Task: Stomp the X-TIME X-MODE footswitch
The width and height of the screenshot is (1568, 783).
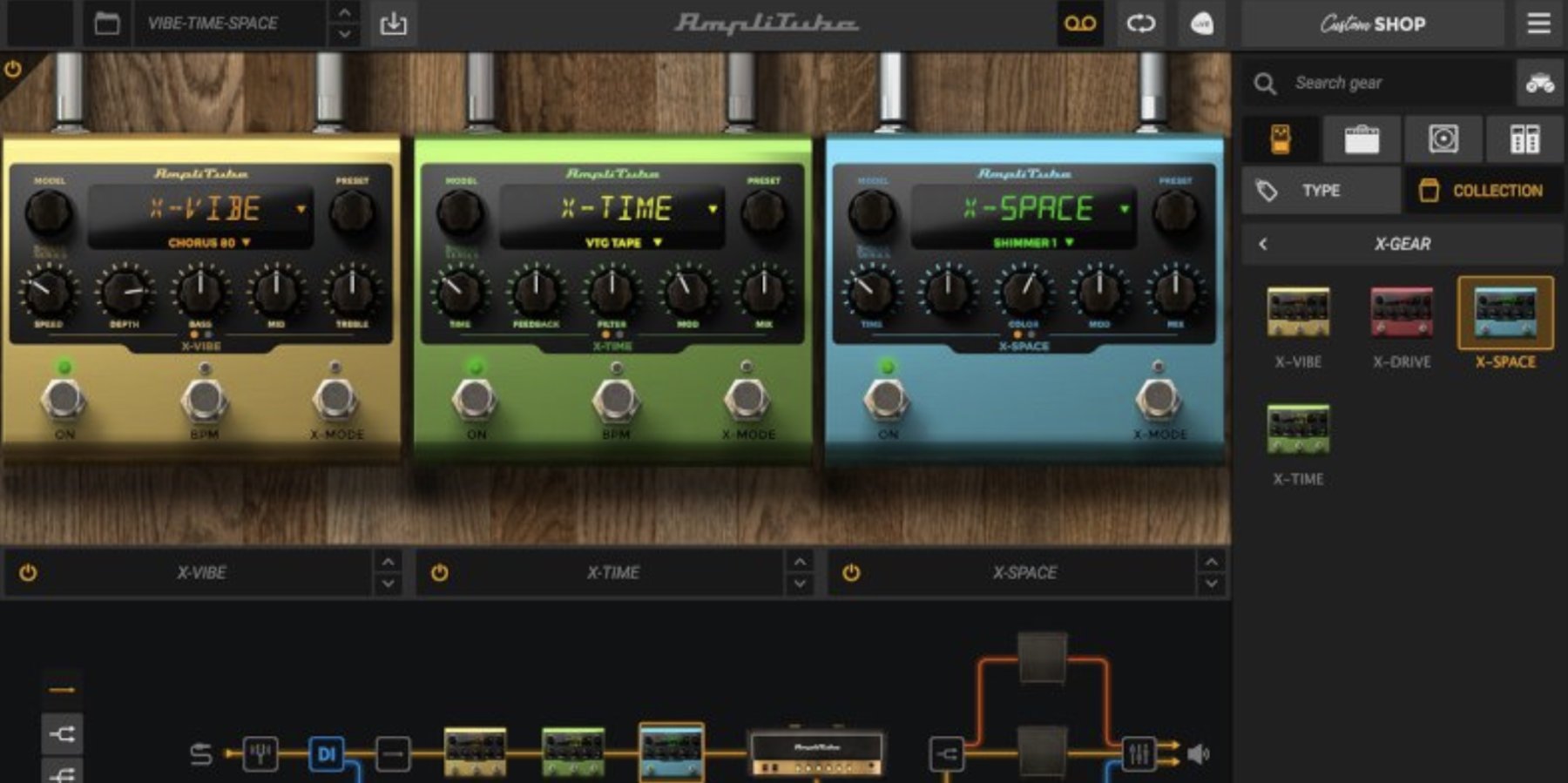Action: [747, 400]
